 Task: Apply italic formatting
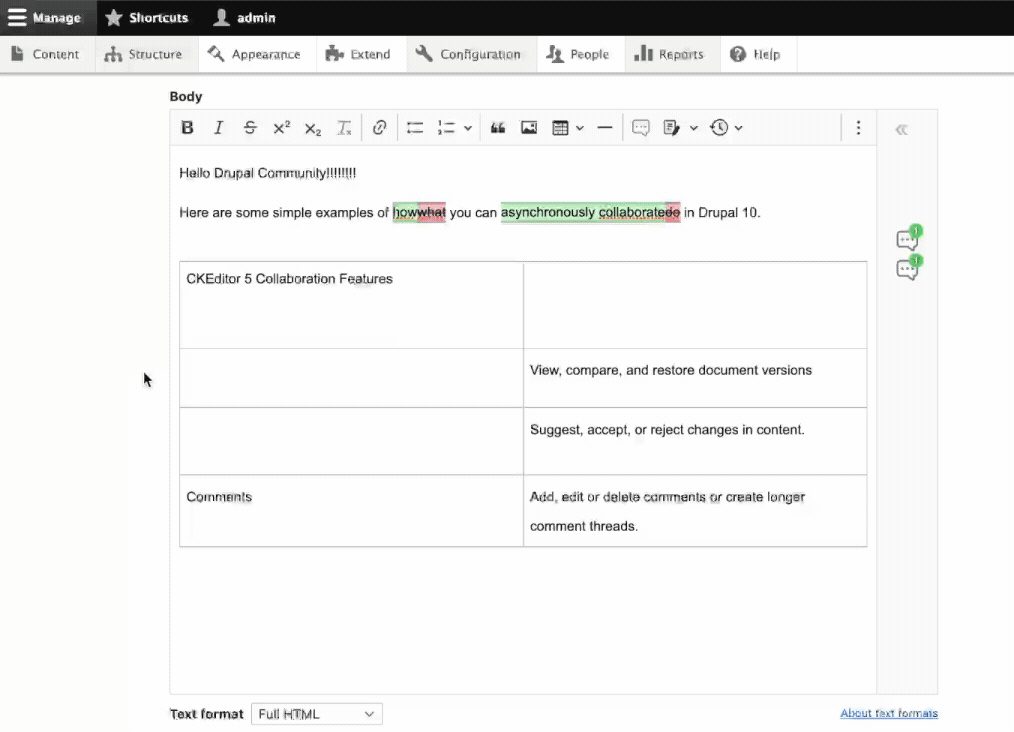[219, 127]
